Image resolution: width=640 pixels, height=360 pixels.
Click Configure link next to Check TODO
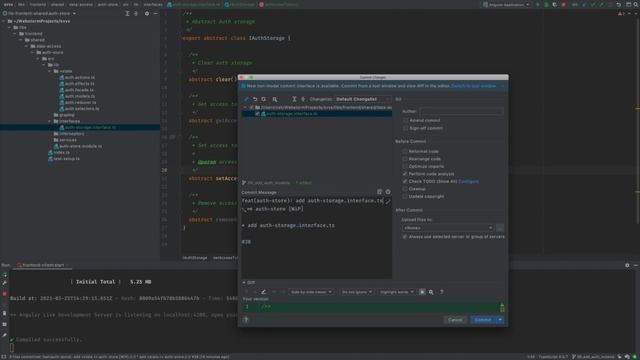click(x=469, y=181)
